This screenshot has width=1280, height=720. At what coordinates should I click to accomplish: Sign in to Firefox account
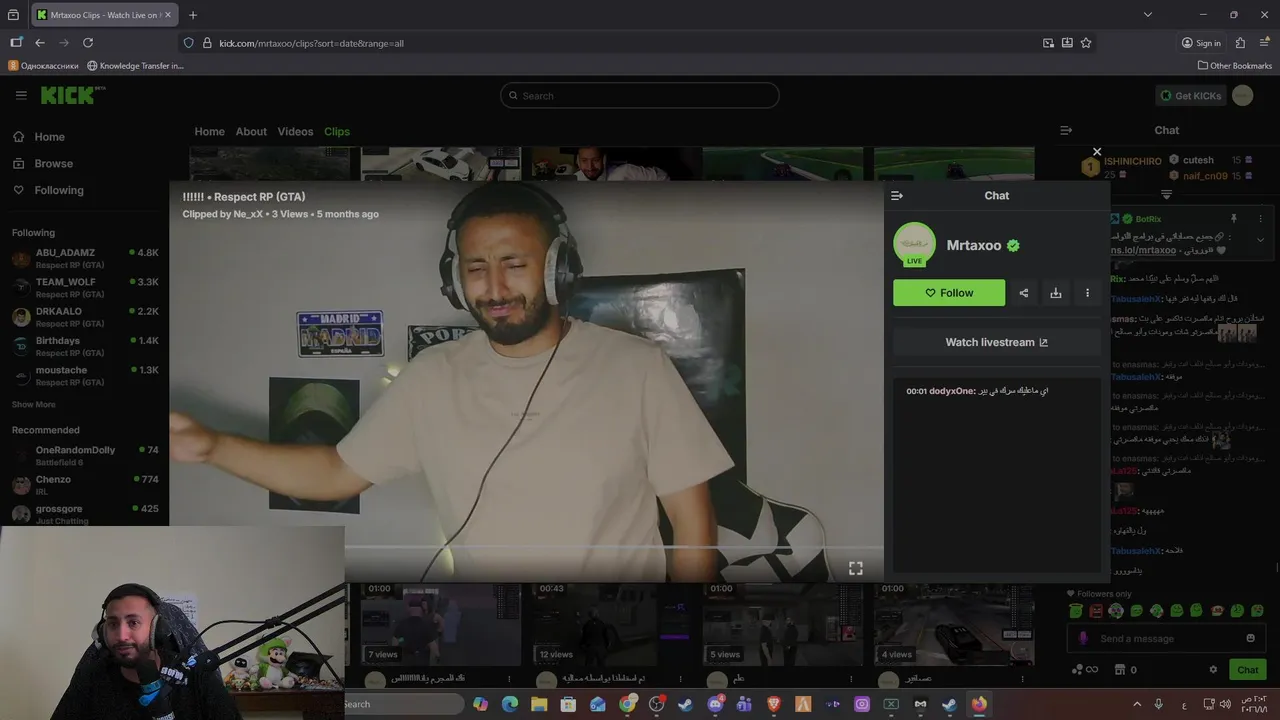(1201, 43)
